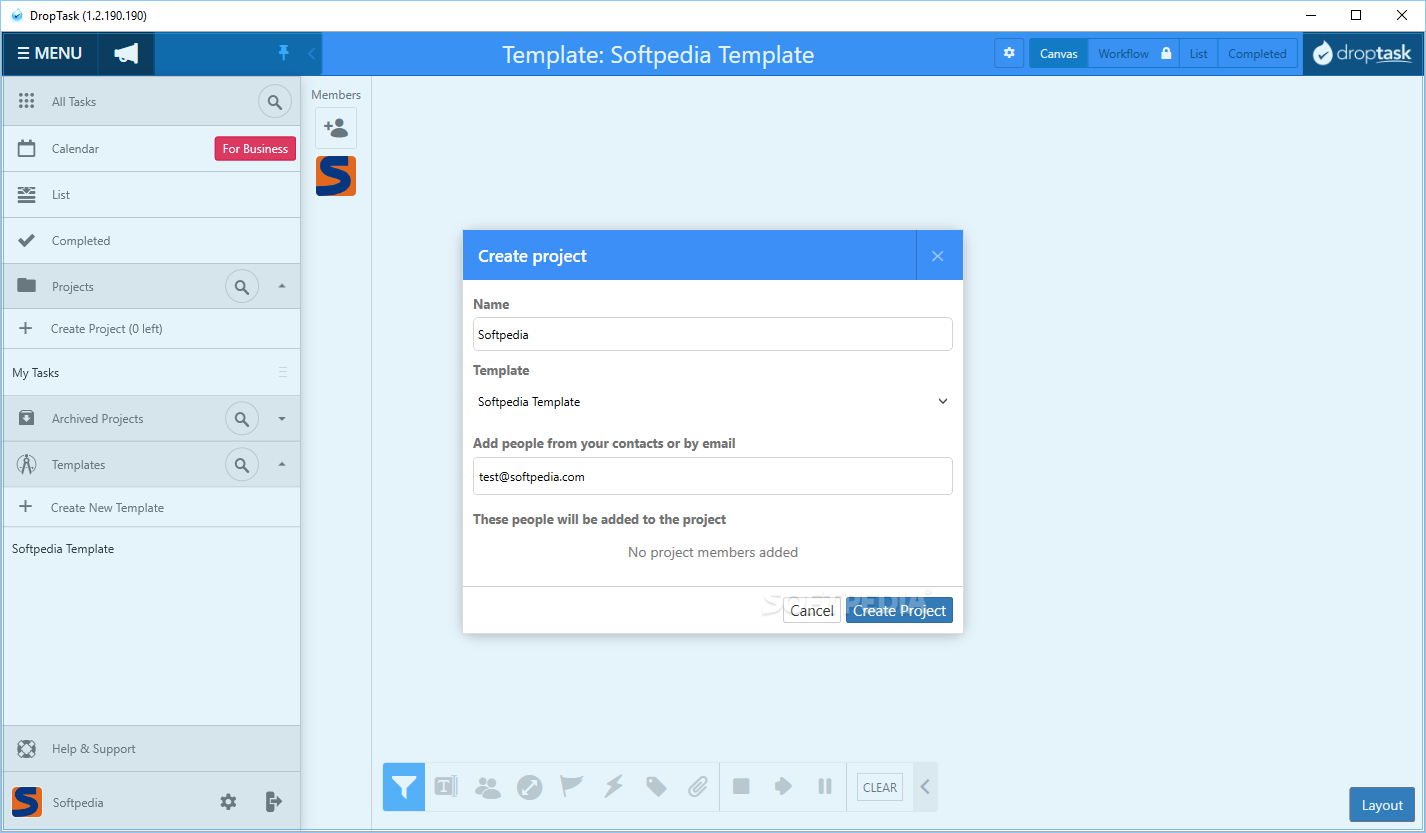Search templates magnifier icon

click(x=241, y=465)
